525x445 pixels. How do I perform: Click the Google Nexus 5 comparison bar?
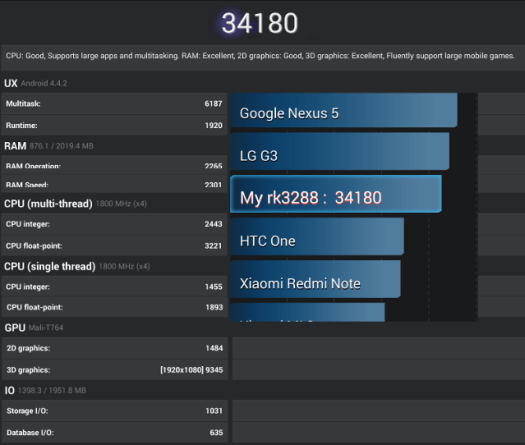[x=344, y=110]
